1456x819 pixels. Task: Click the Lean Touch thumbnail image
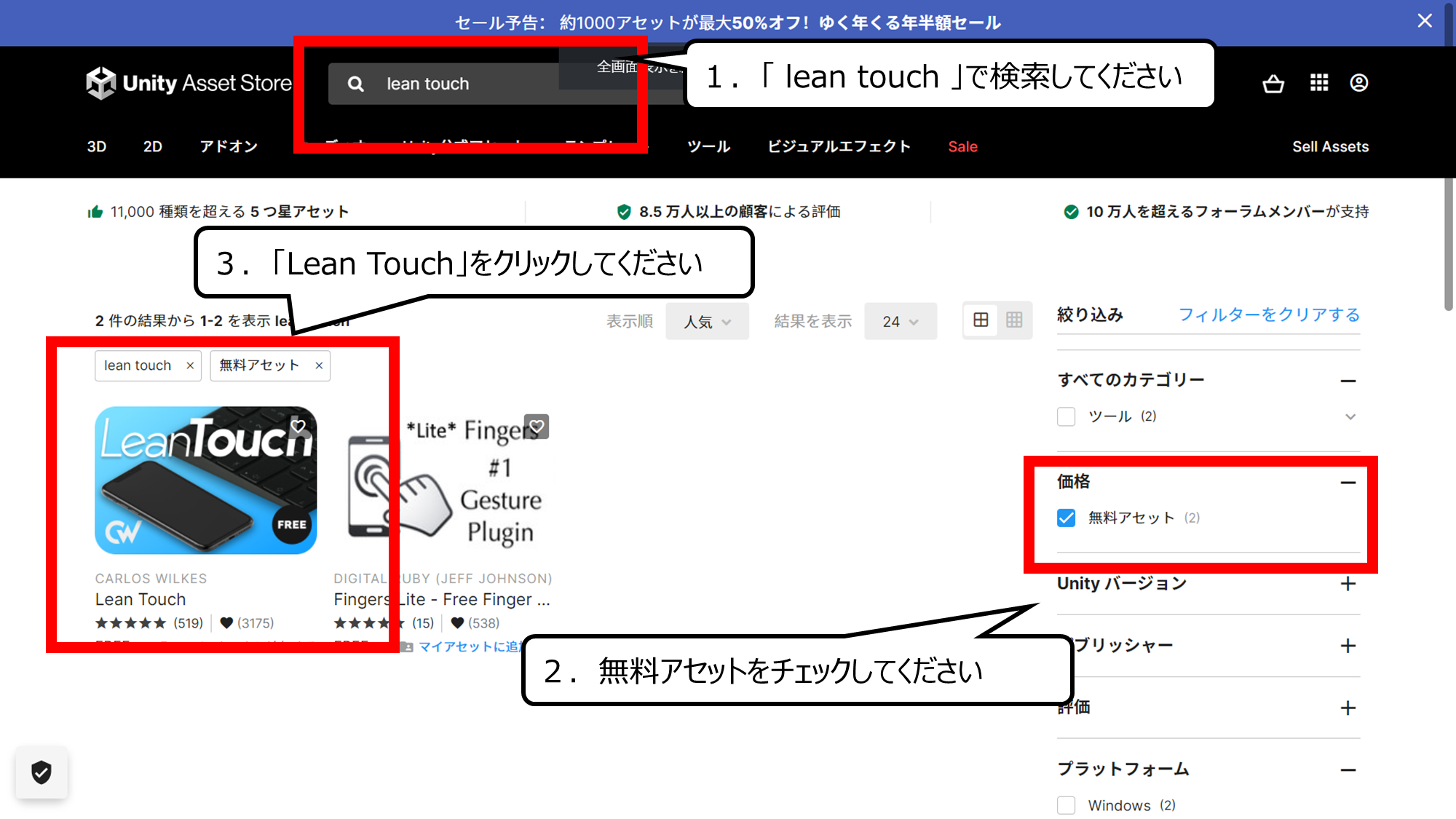pyautogui.click(x=205, y=480)
